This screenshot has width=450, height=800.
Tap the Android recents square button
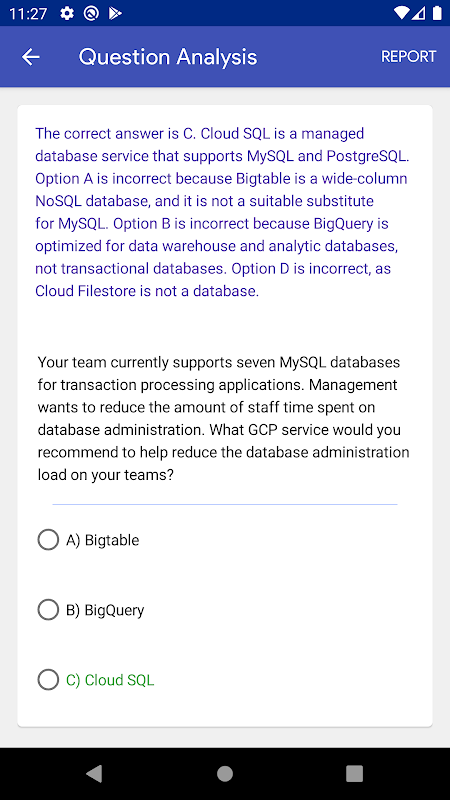(x=355, y=773)
